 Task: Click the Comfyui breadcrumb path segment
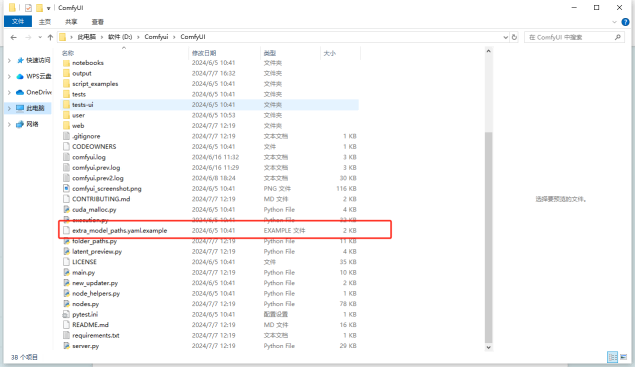point(156,37)
